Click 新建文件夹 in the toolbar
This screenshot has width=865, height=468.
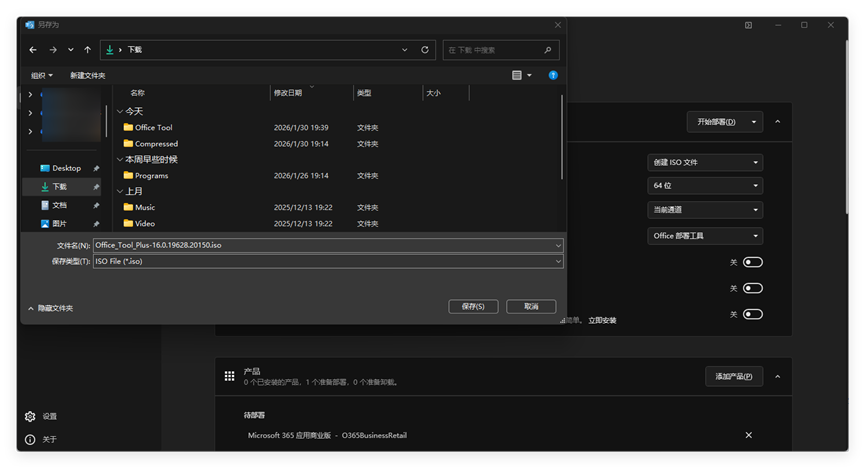tap(87, 75)
